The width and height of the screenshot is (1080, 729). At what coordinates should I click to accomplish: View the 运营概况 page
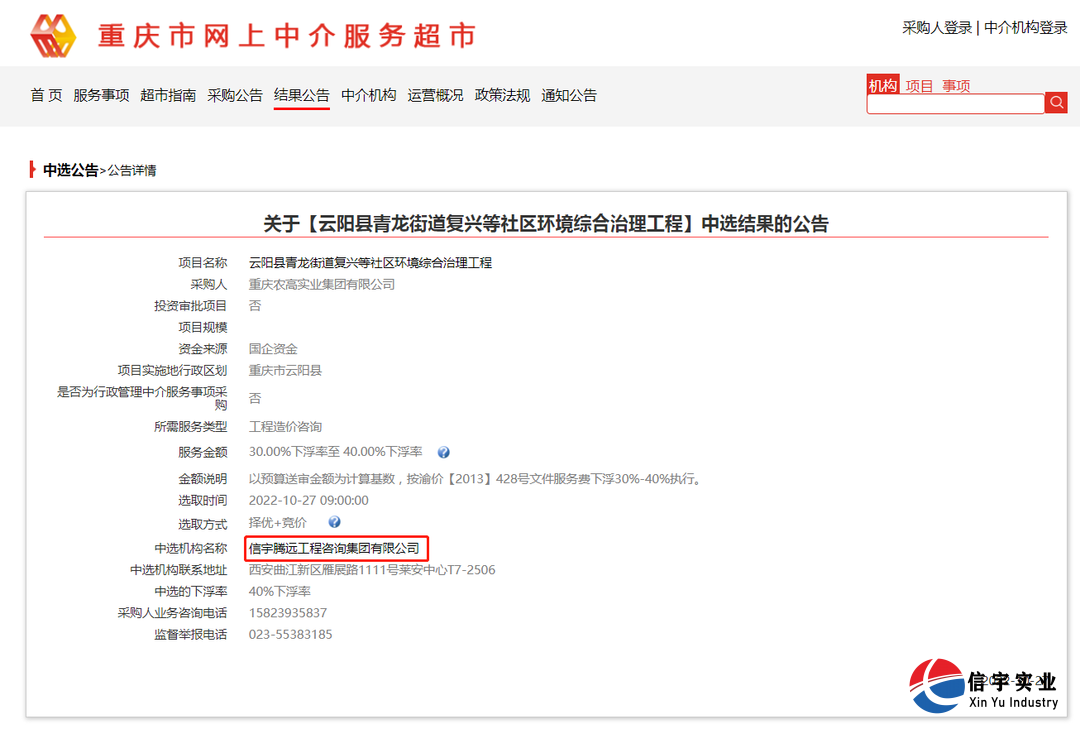pos(434,95)
